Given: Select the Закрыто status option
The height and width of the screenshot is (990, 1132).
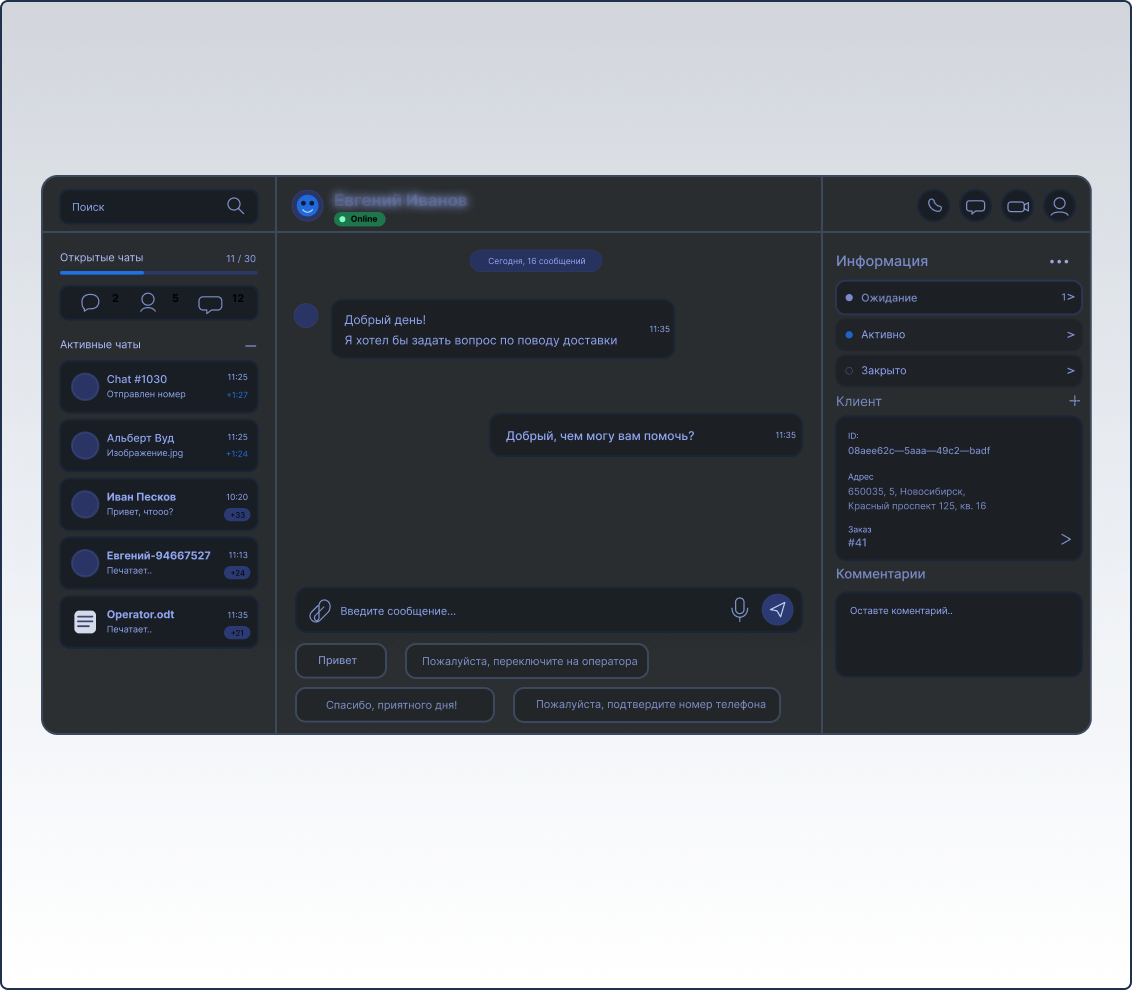Looking at the screenshot, I should (x=958, y=371).
